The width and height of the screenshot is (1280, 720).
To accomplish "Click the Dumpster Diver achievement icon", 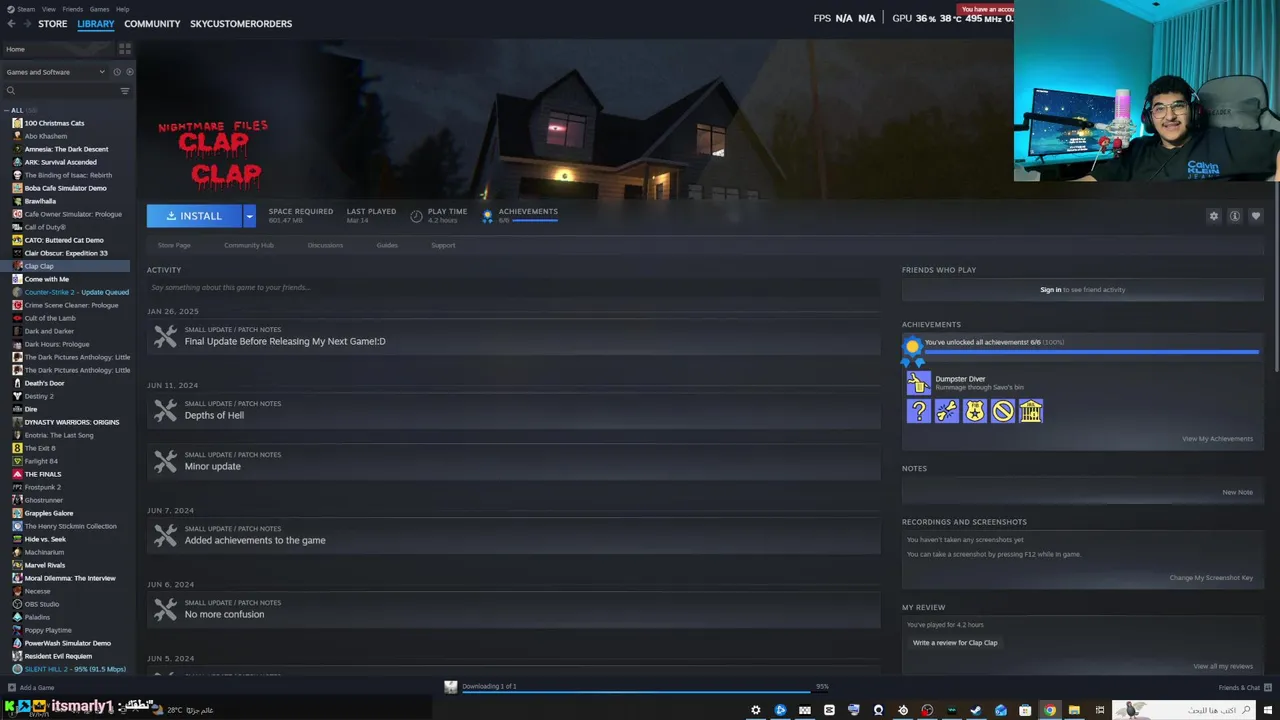I will 918,382.
